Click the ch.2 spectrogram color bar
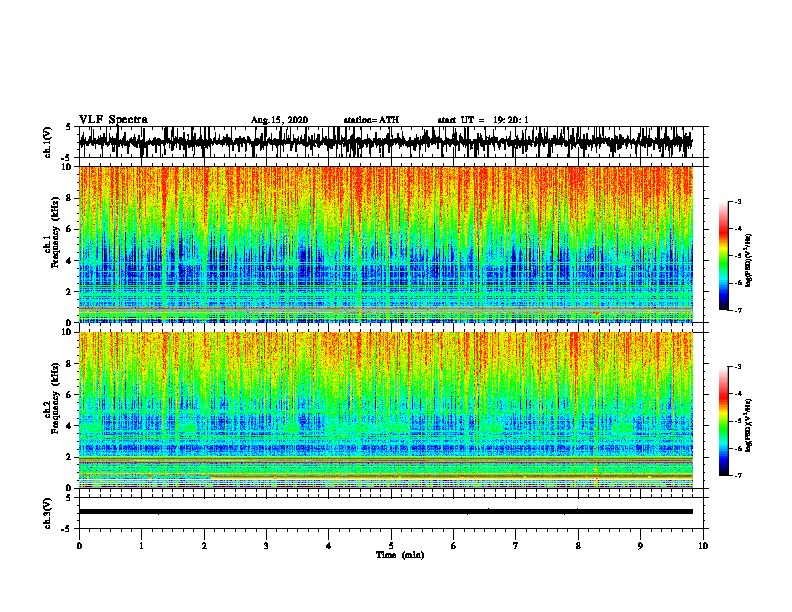 tap(724, 421)
